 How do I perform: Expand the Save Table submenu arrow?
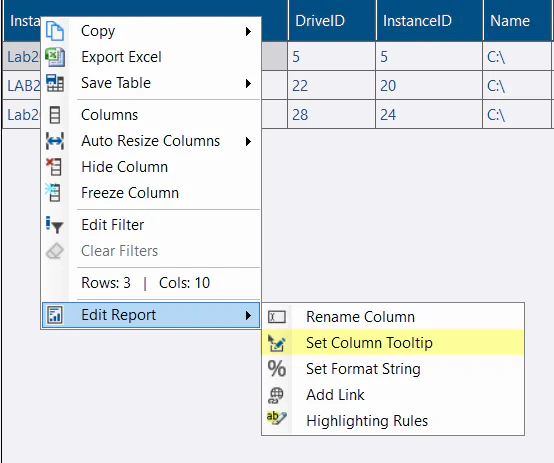click(248, 83)
